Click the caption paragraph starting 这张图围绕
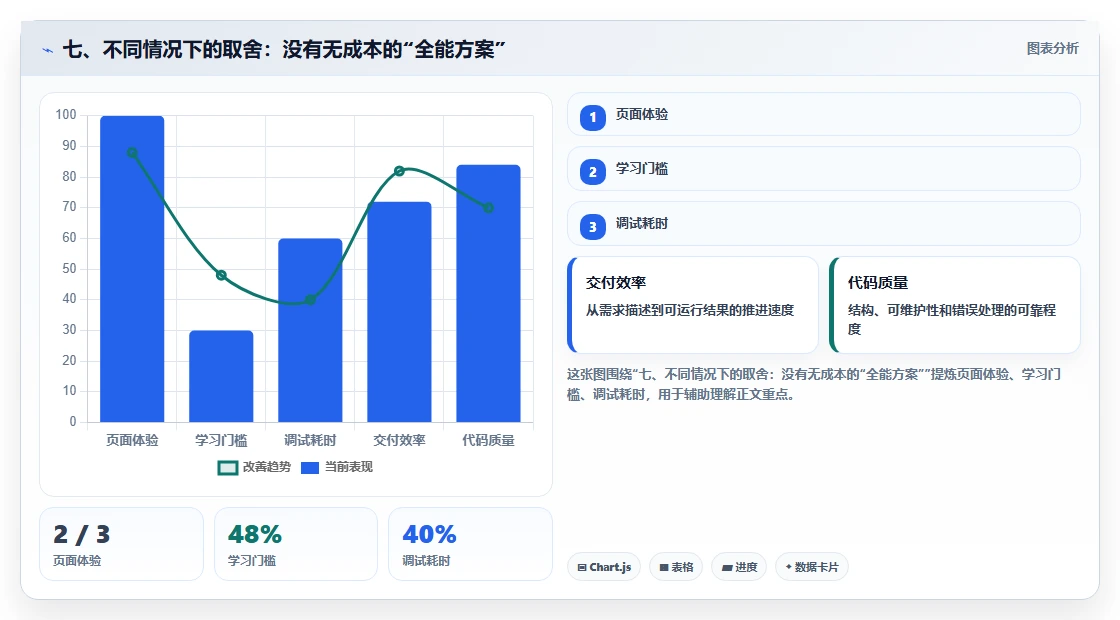The height and width of the screenshot is (620, 1120). pyautogui.click(x=814, y=384)
